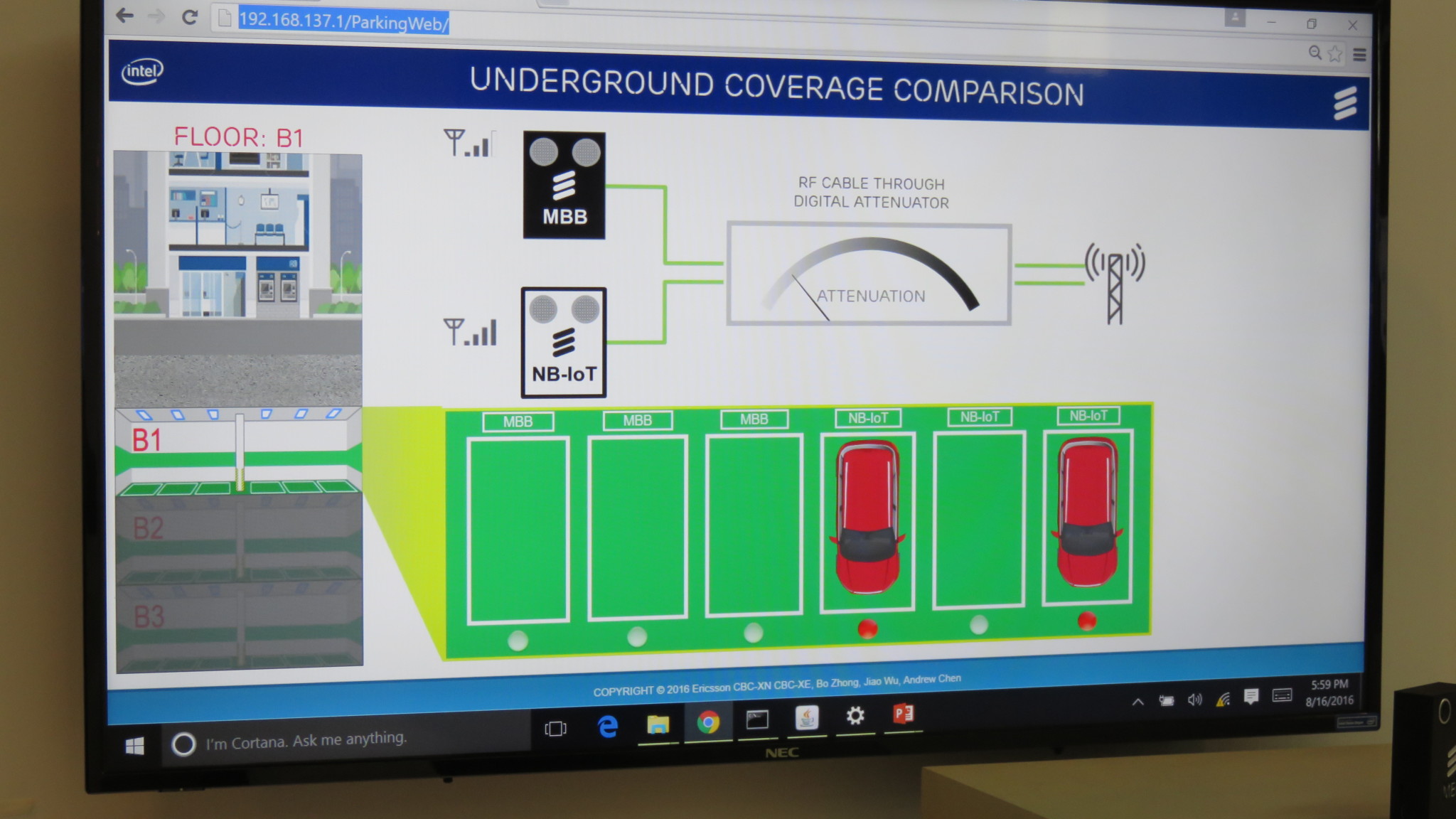This screenshot has height=819, width=1456.
Task: Click the red sensor under first NB-IoT car
Action: click(867, 628)
